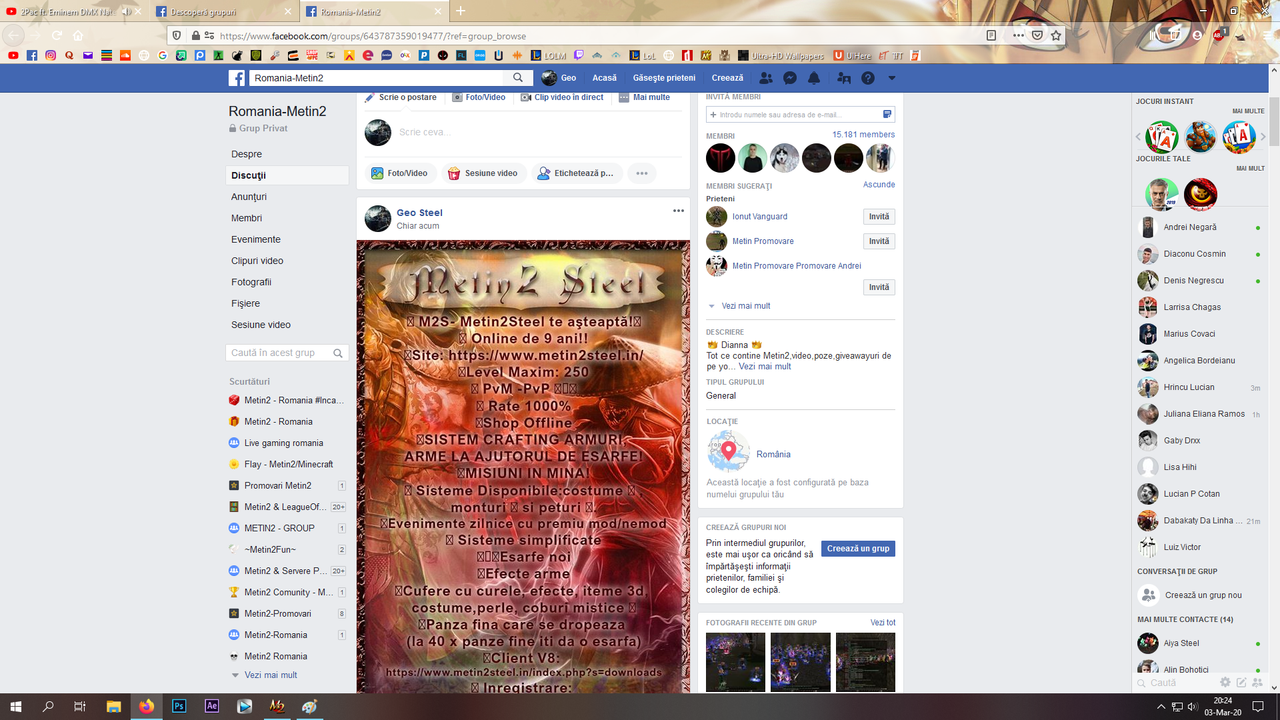Screen dimensions: 1280x720
Task: Open Photoshop from the taskbar
Action: click(x=179, y=706)
